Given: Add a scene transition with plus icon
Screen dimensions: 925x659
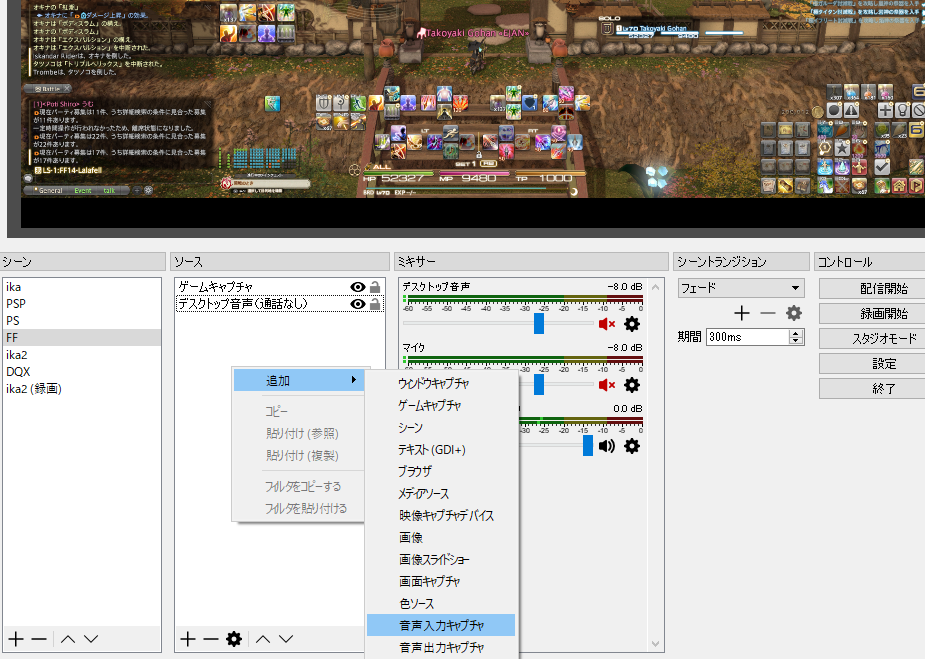Looking at the screenshot, I should click(742, 313).
